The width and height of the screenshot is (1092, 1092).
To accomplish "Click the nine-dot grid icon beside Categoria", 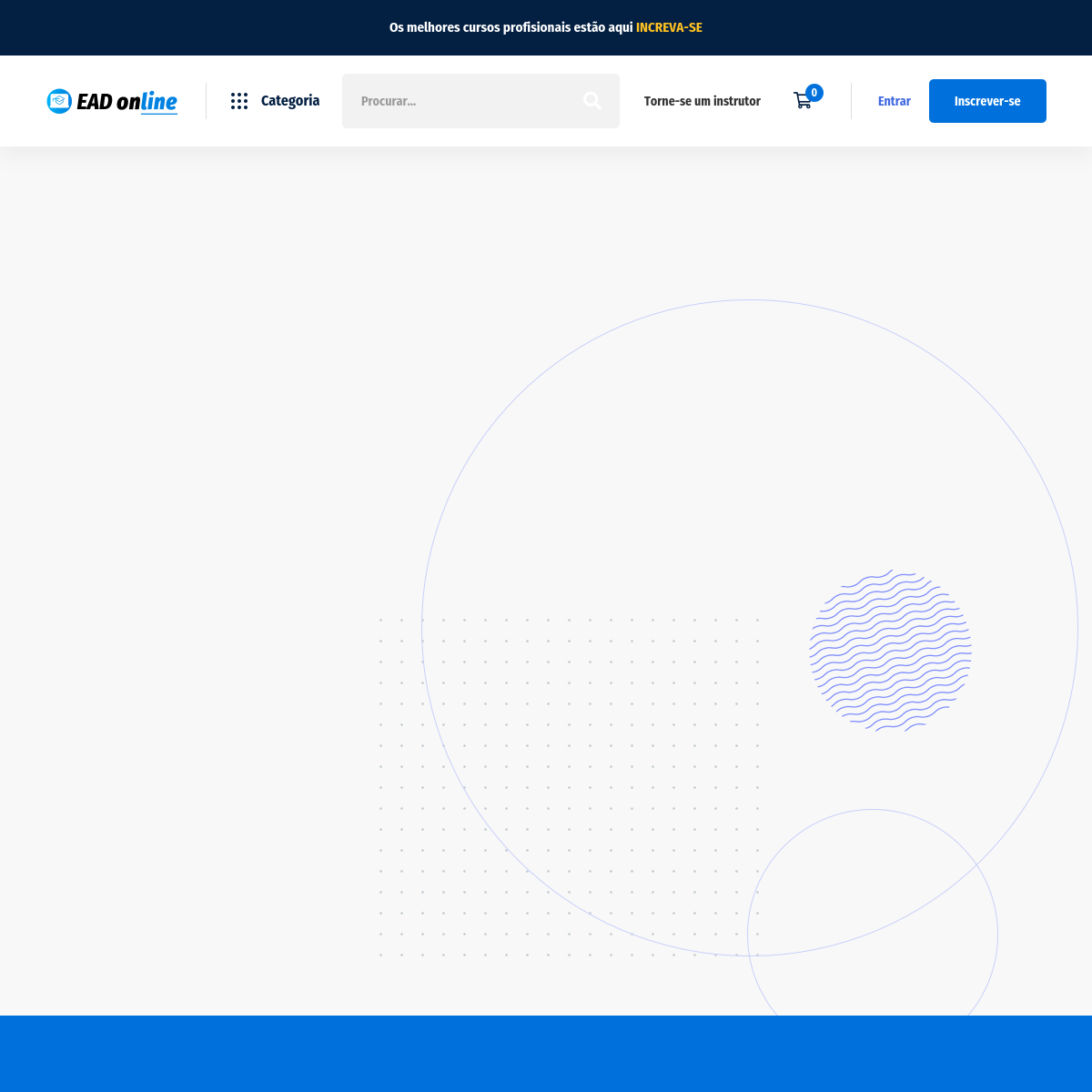I will tap(239, 101).
